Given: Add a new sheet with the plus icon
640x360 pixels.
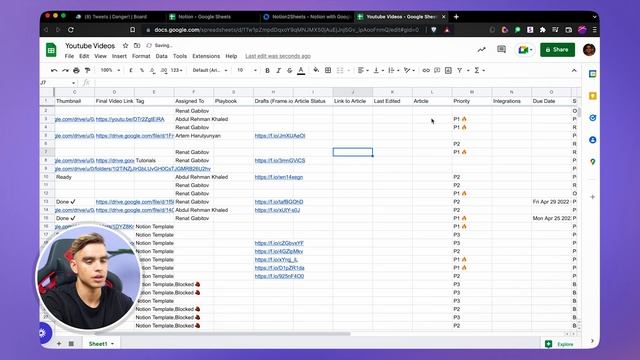Looking at the screenshot, I should click(x=59, y=344).
